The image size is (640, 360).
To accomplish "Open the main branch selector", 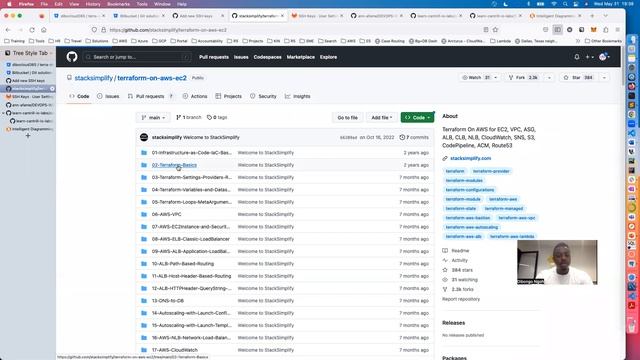I will [x=153, y=118].
